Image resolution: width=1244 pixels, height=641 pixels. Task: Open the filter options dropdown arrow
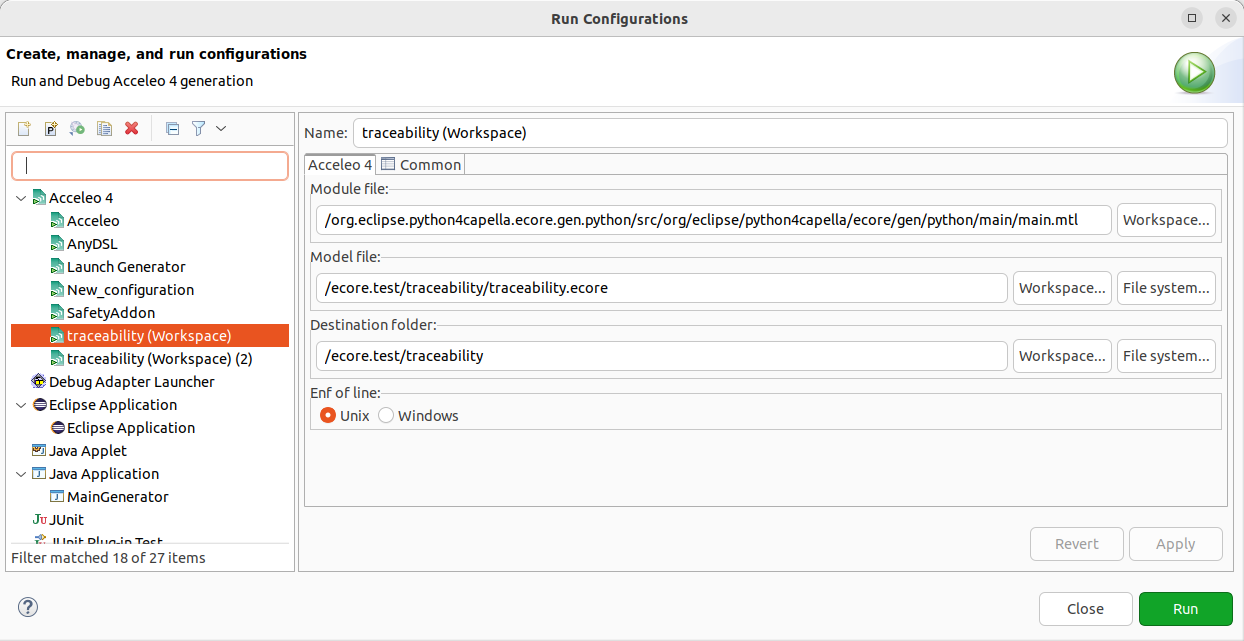click(221, 129)
